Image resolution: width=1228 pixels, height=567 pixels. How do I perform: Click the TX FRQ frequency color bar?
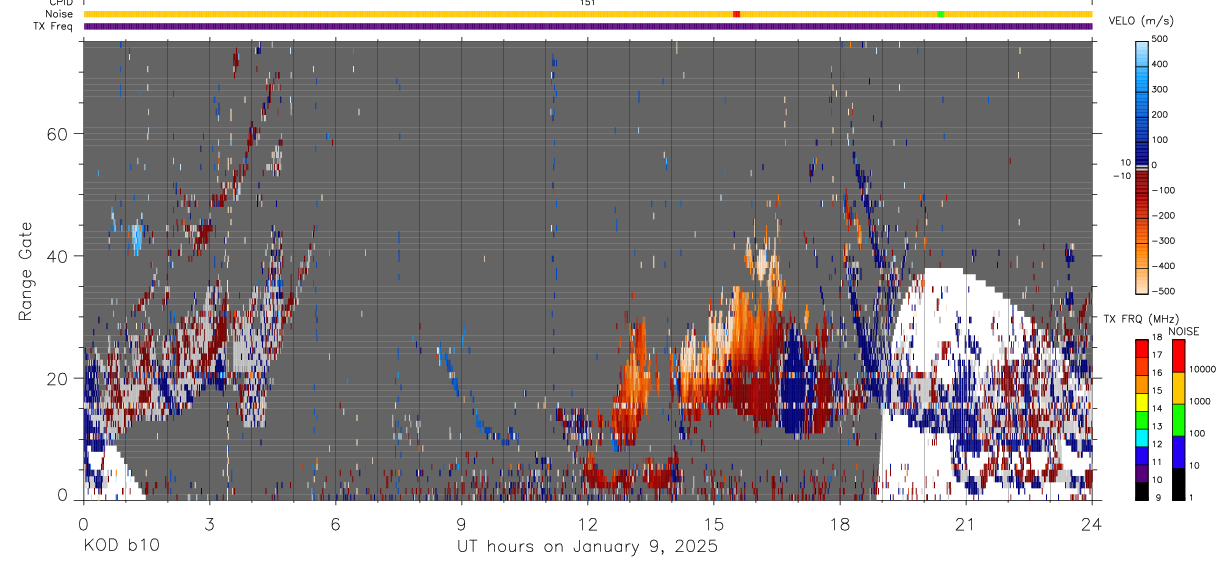point(1142,419)
